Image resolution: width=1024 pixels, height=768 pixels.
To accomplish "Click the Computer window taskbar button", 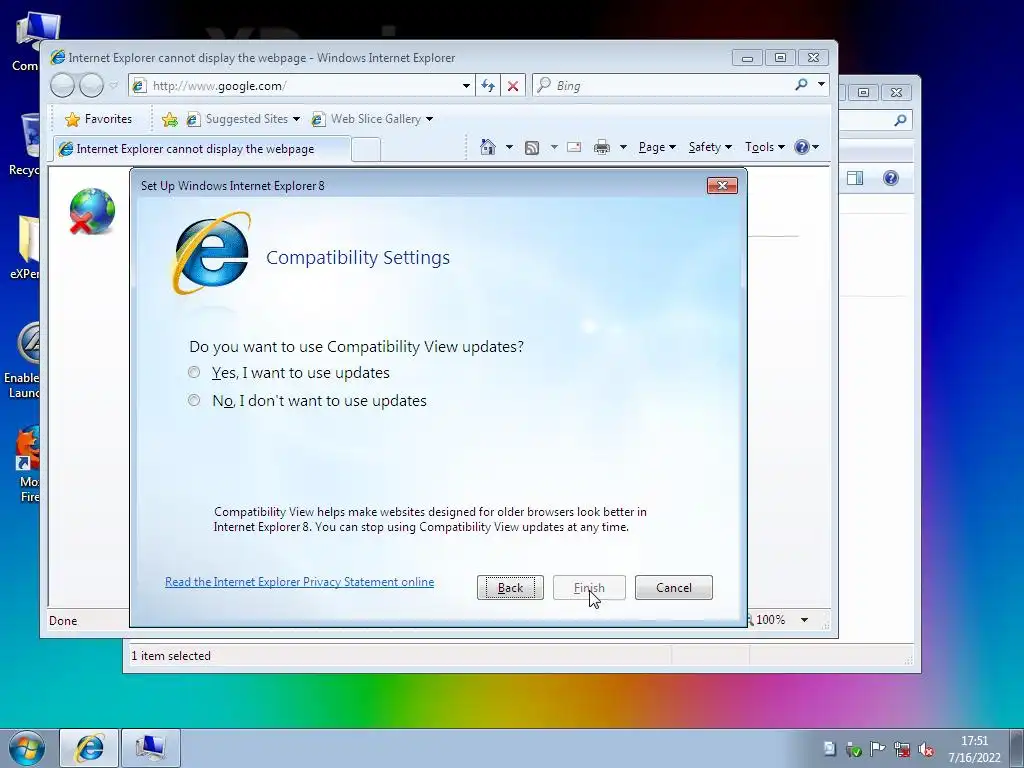I will click(x=151, y=748).
